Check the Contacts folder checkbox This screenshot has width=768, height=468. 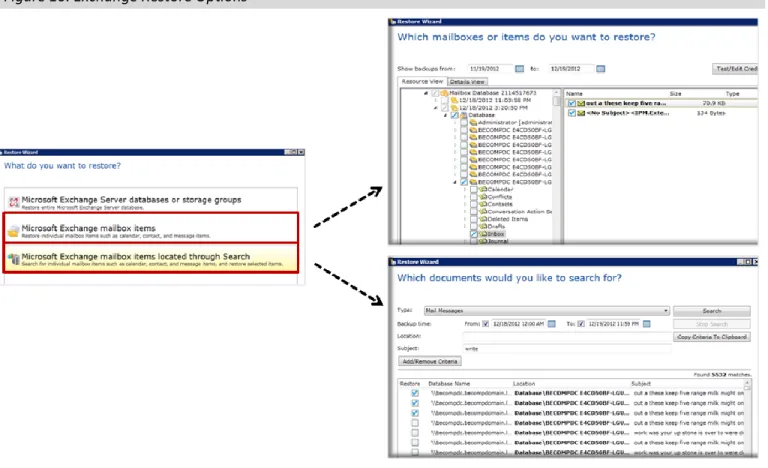474,204
